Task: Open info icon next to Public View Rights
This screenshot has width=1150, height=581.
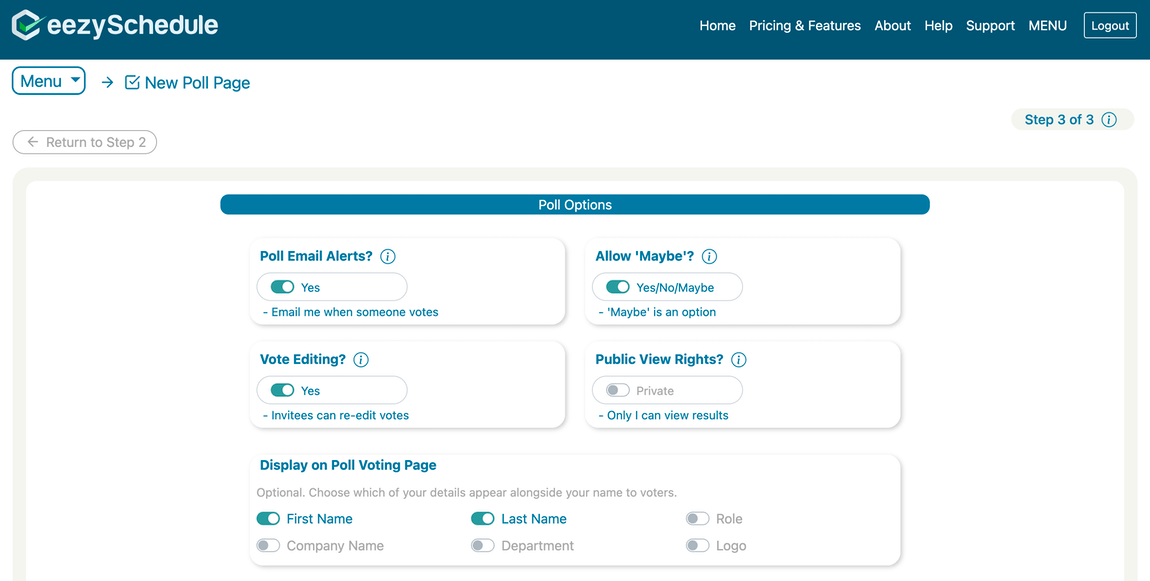Action: coord(739,359)
